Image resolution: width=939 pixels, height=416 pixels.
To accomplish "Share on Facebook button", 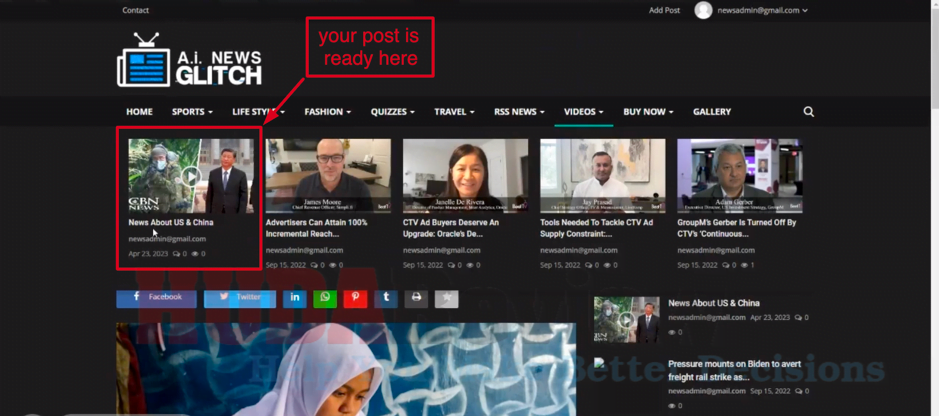I will coord(156,299).
